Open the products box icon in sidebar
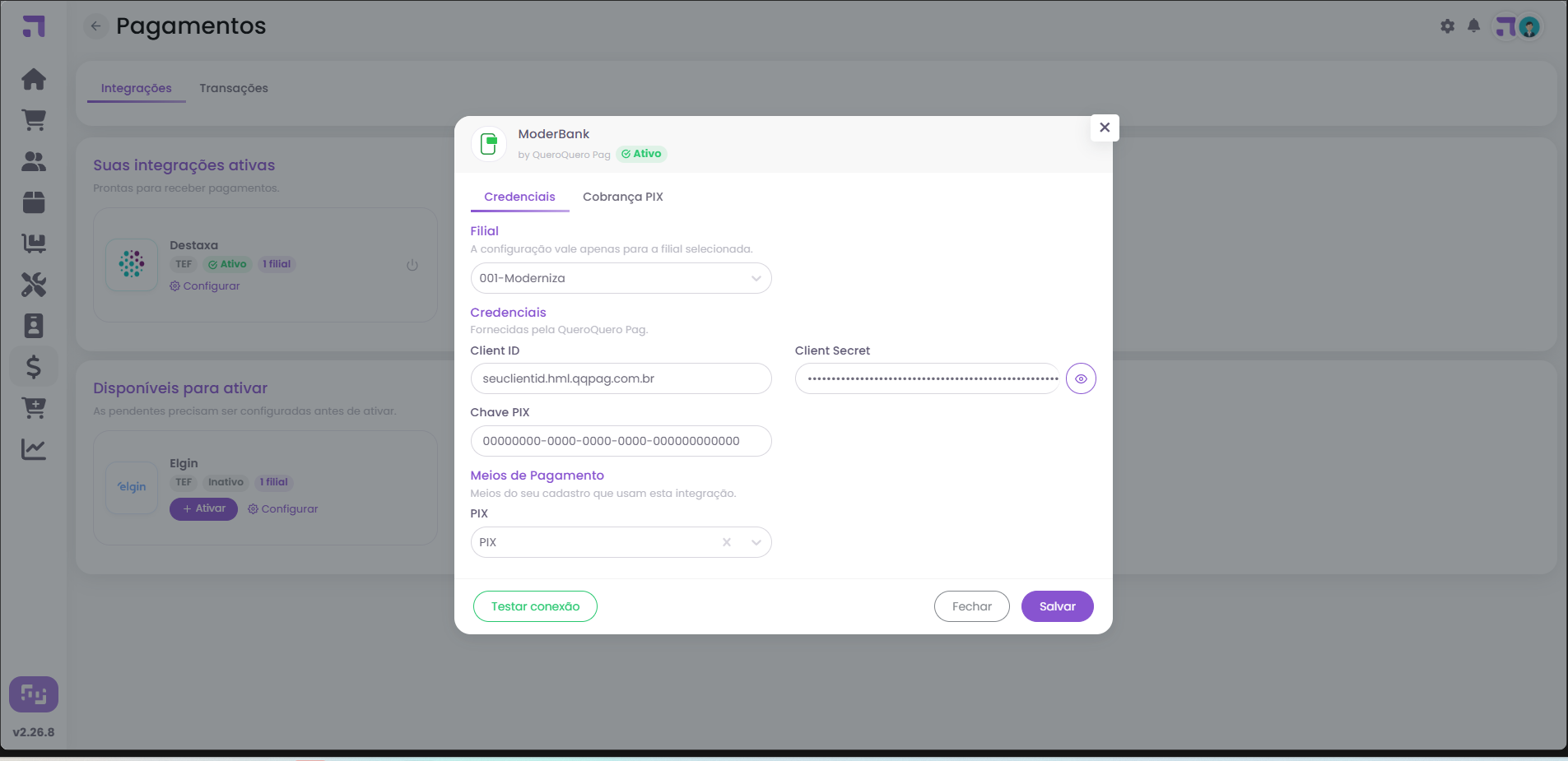1568x761 pixels. (x=34, y=202)
